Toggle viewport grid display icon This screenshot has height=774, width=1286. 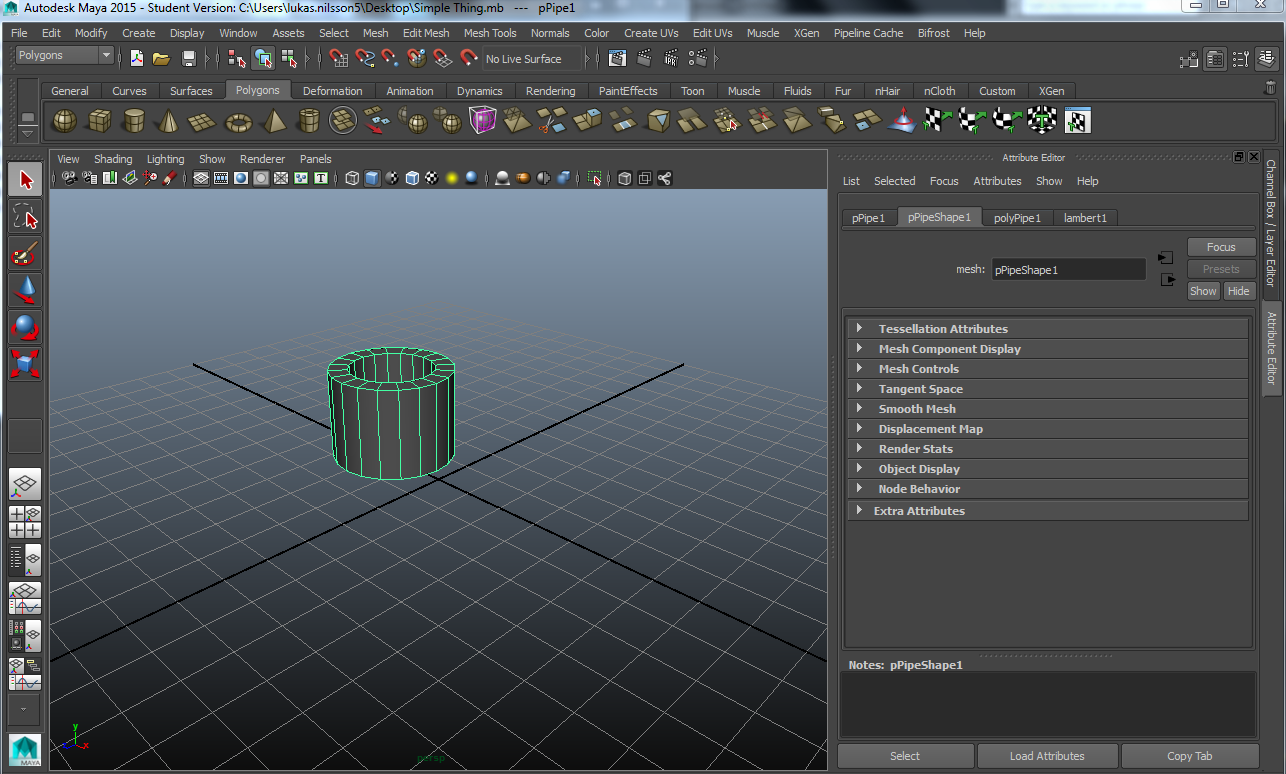pos(201,178)
